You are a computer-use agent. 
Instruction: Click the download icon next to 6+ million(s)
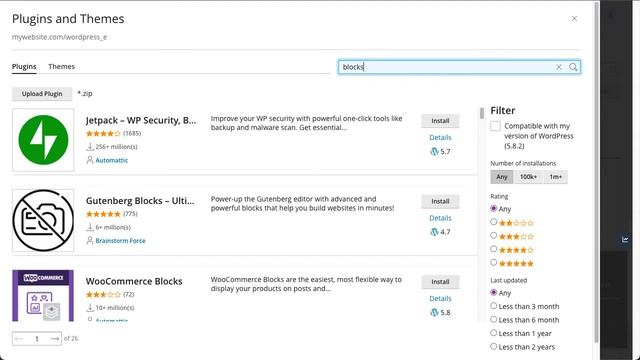90,227
